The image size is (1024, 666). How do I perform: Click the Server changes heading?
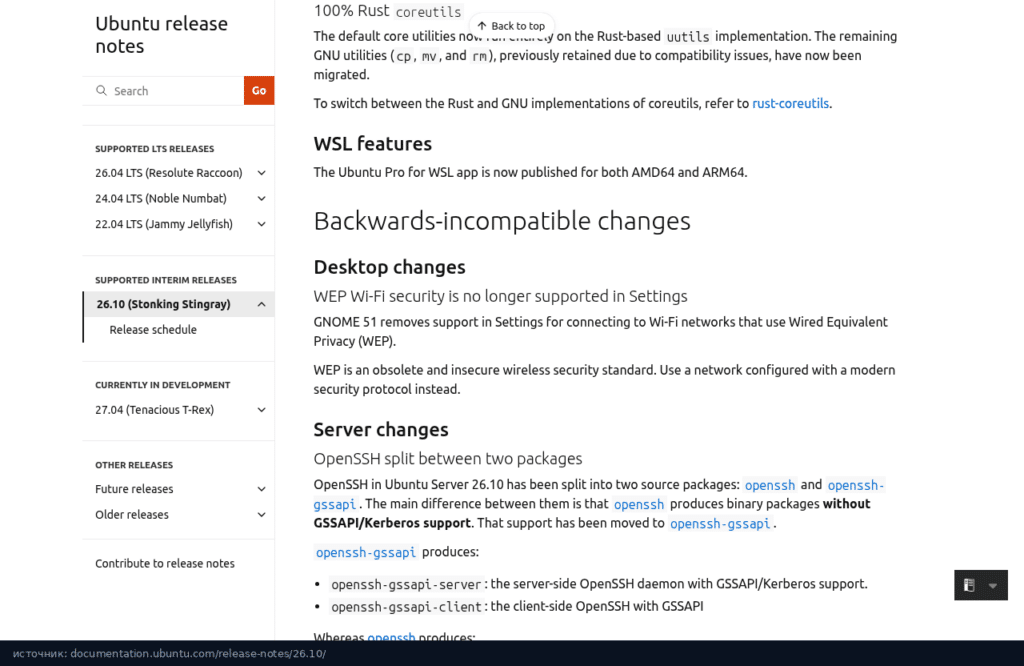tap(381, 430)
